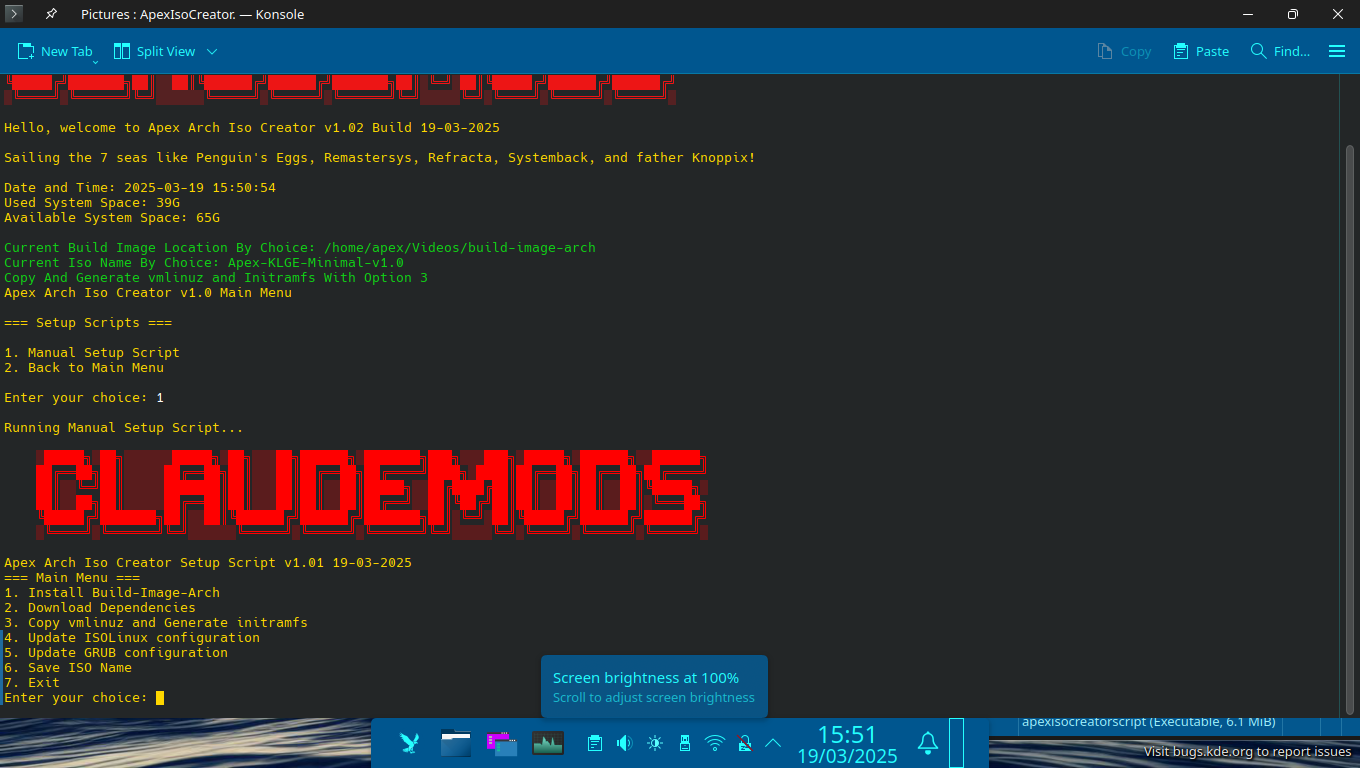The height and width of the screenshot is (768, 1360).
Task: Click the Split View toolbar button
Action: [x=154, y=51]
